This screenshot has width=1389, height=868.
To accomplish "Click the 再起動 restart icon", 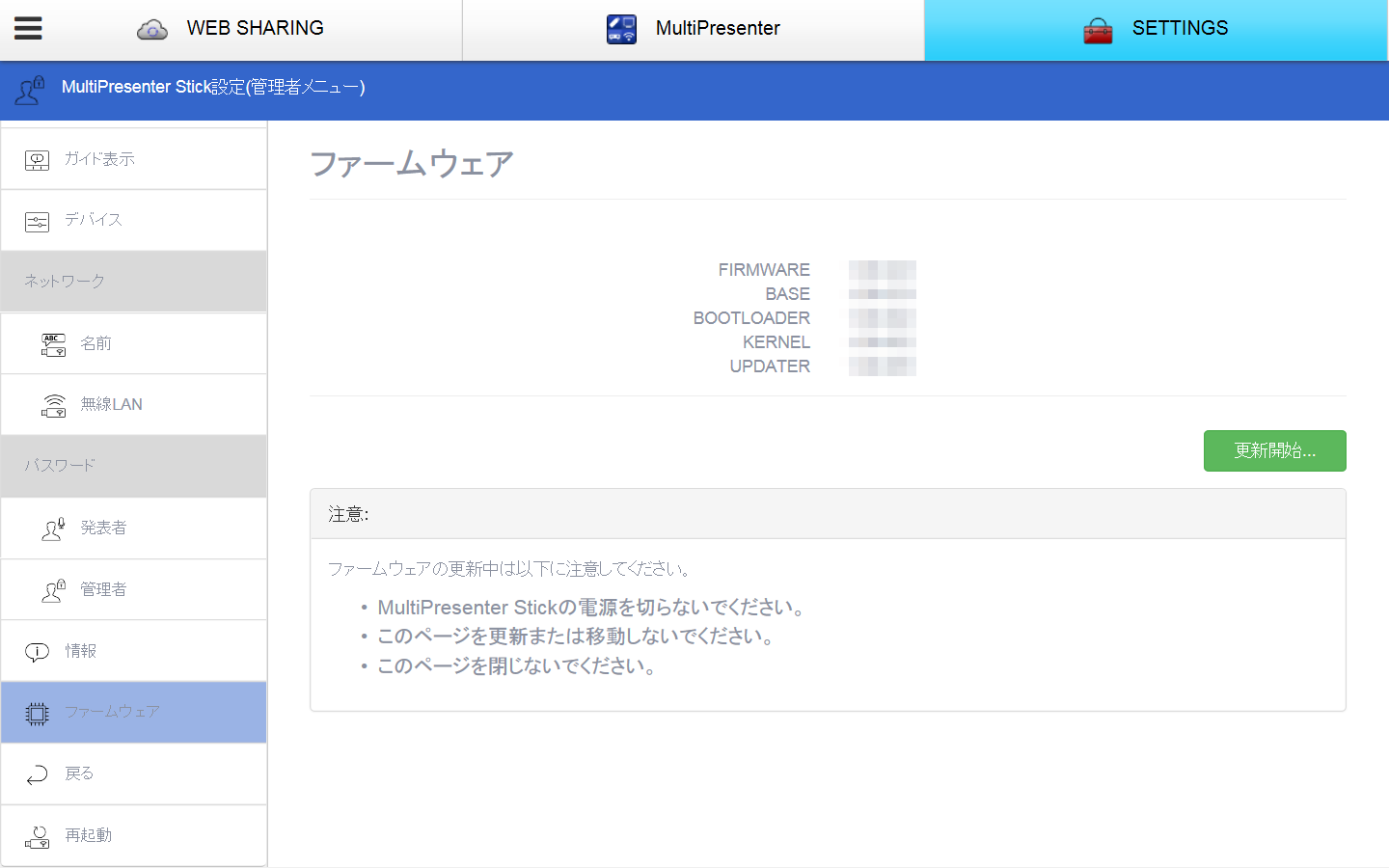I will click(x=37, y=835).
